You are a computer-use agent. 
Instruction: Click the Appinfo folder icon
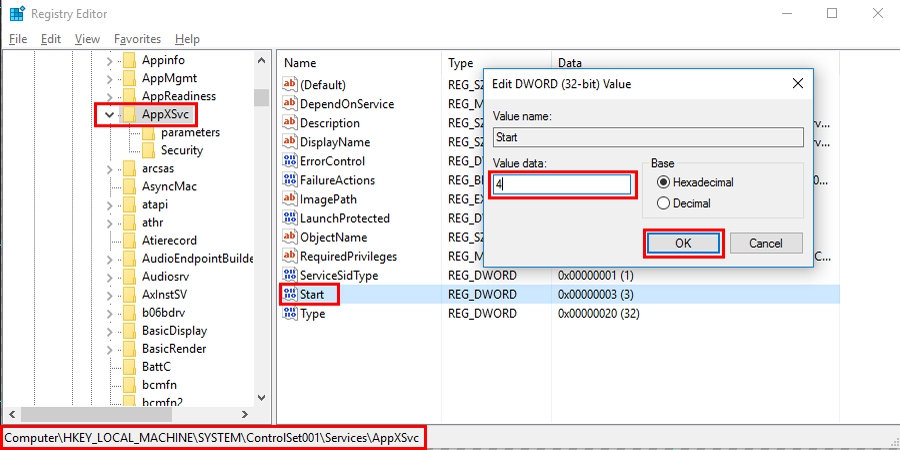point(130,60)
